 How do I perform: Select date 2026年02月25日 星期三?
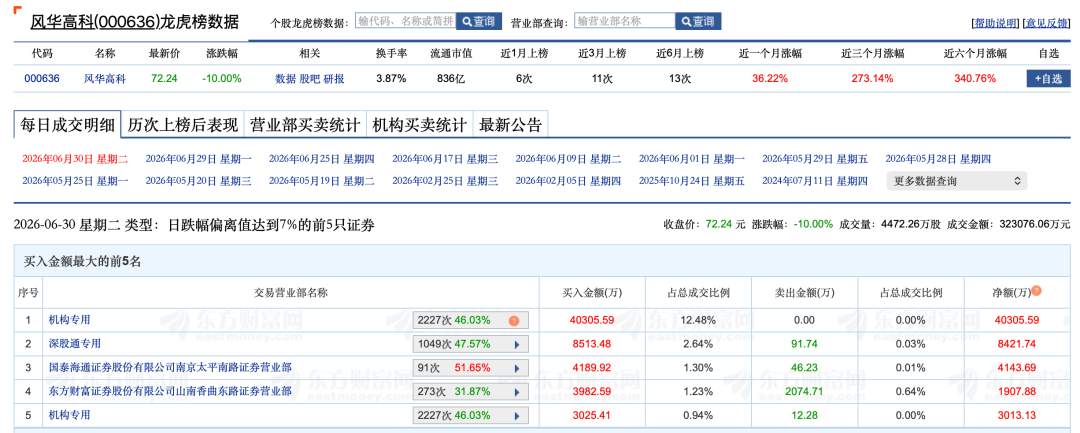pos(445,182)
